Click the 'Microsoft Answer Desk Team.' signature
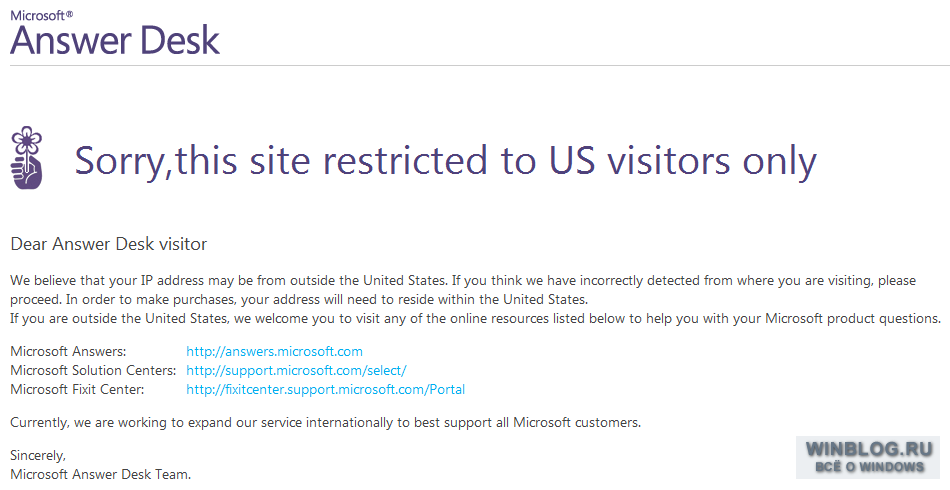Image resolution: width=950 pixels, height=490 pixels. 101,474
